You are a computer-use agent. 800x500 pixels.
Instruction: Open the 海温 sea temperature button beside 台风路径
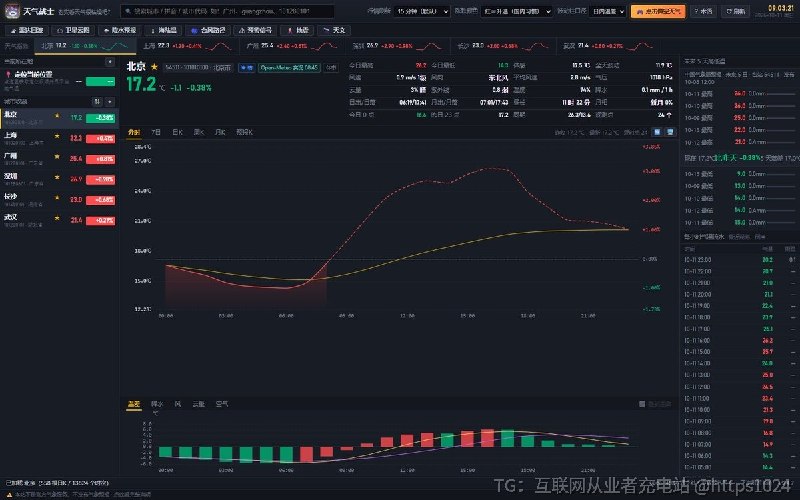coord(163,31)
